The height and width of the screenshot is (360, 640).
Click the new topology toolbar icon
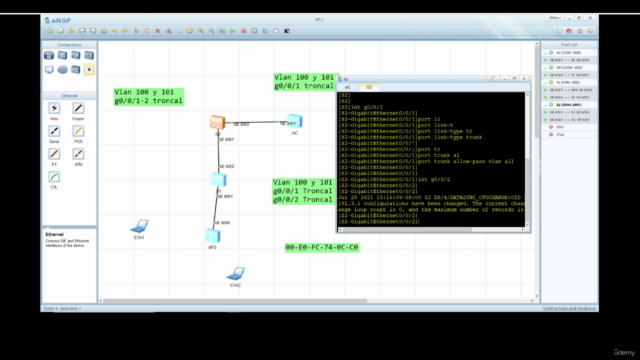point(50,31)
